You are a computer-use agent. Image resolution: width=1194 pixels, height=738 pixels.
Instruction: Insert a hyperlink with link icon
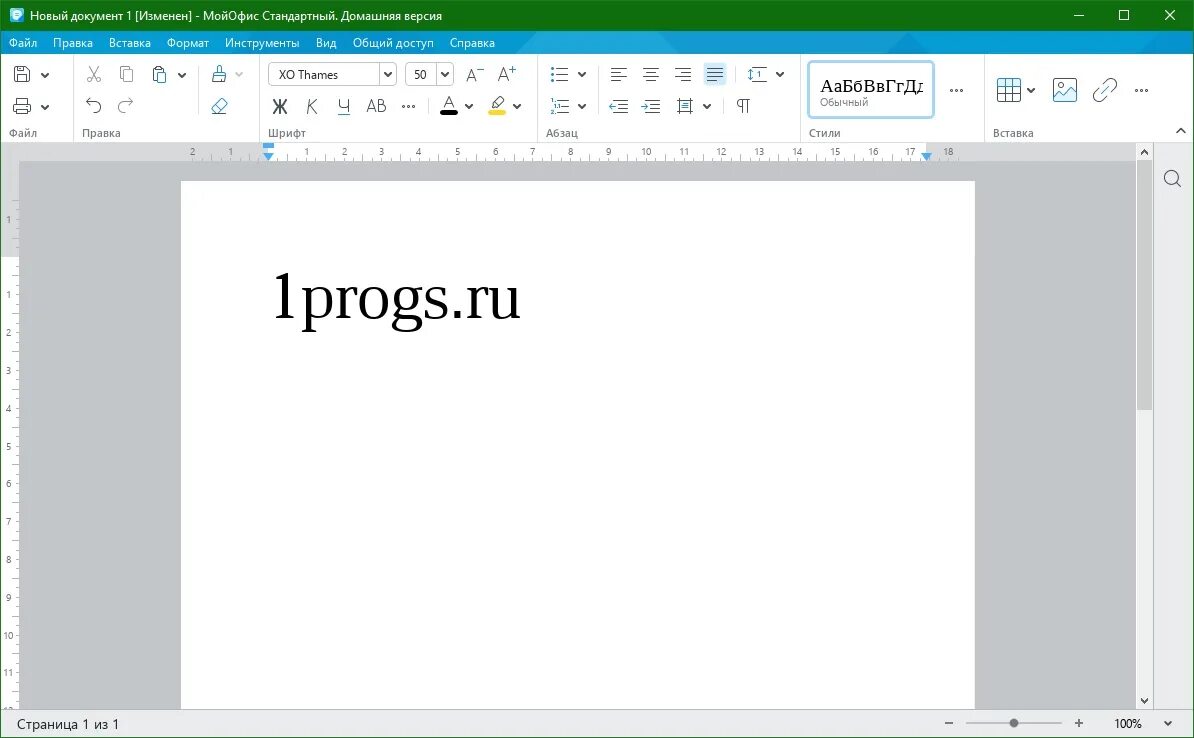pyautogui.click(x=1104, y=90)
